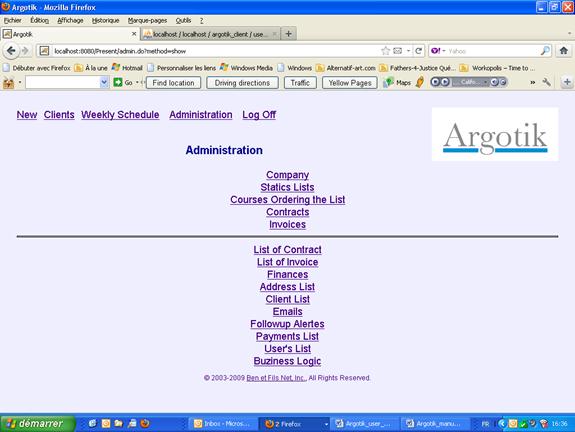Click the search magnifier icon

[545, 51]
